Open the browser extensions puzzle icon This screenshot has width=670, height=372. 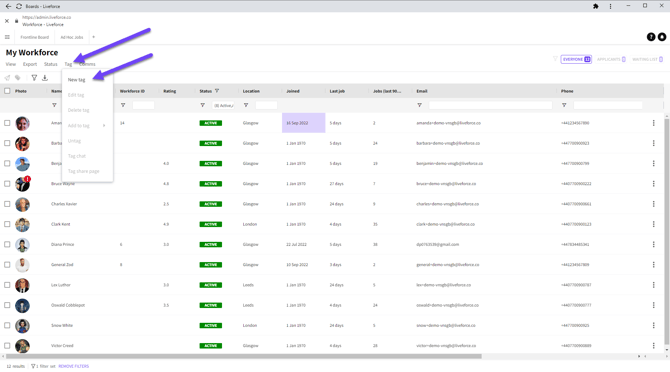click(596, 6)
